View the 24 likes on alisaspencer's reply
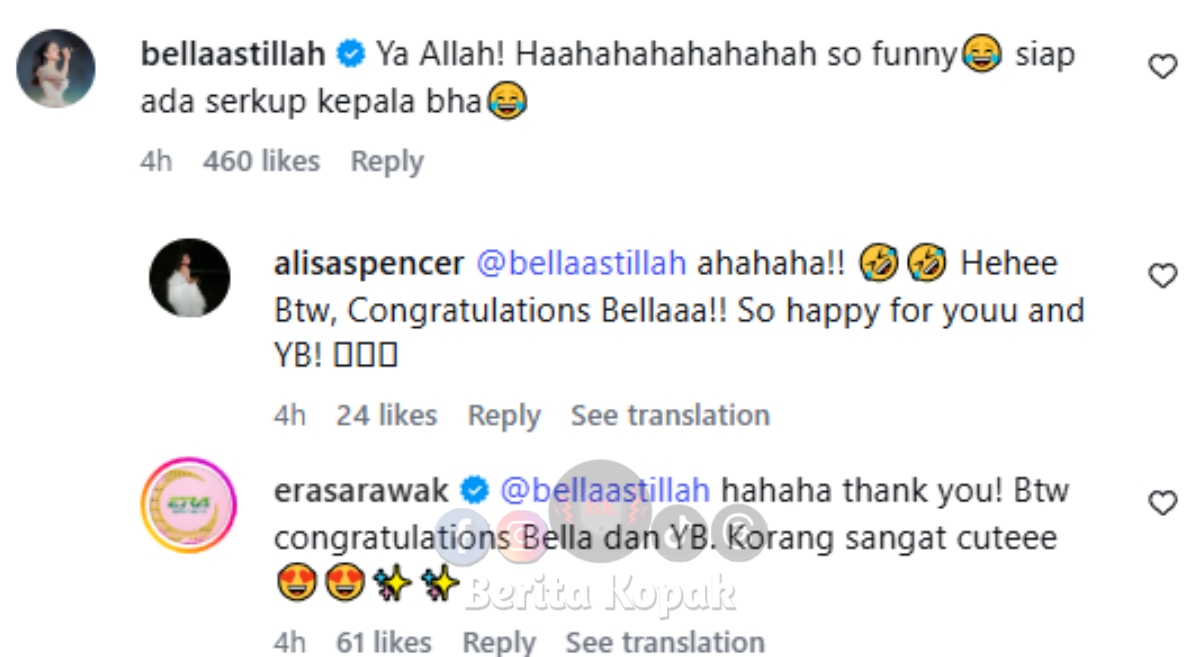This screenshot has width=1200, height=657. tap(386, 416)
